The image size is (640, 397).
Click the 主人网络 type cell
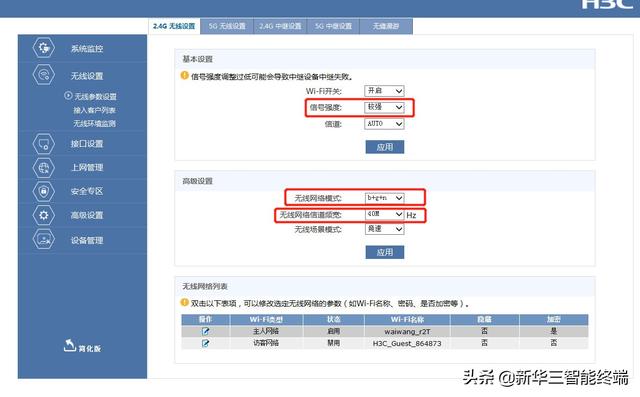tap(266, 331)
